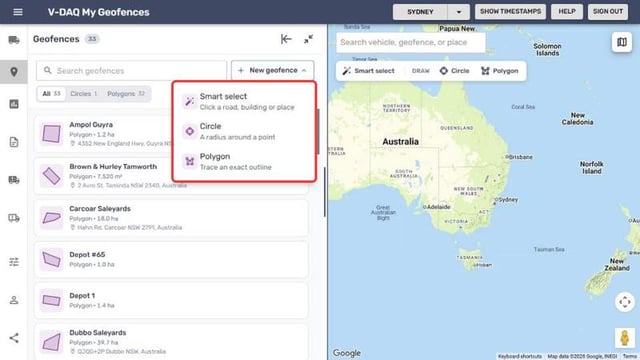
Task: Click the Brisbane label on the map
Action: pos(520,157)
